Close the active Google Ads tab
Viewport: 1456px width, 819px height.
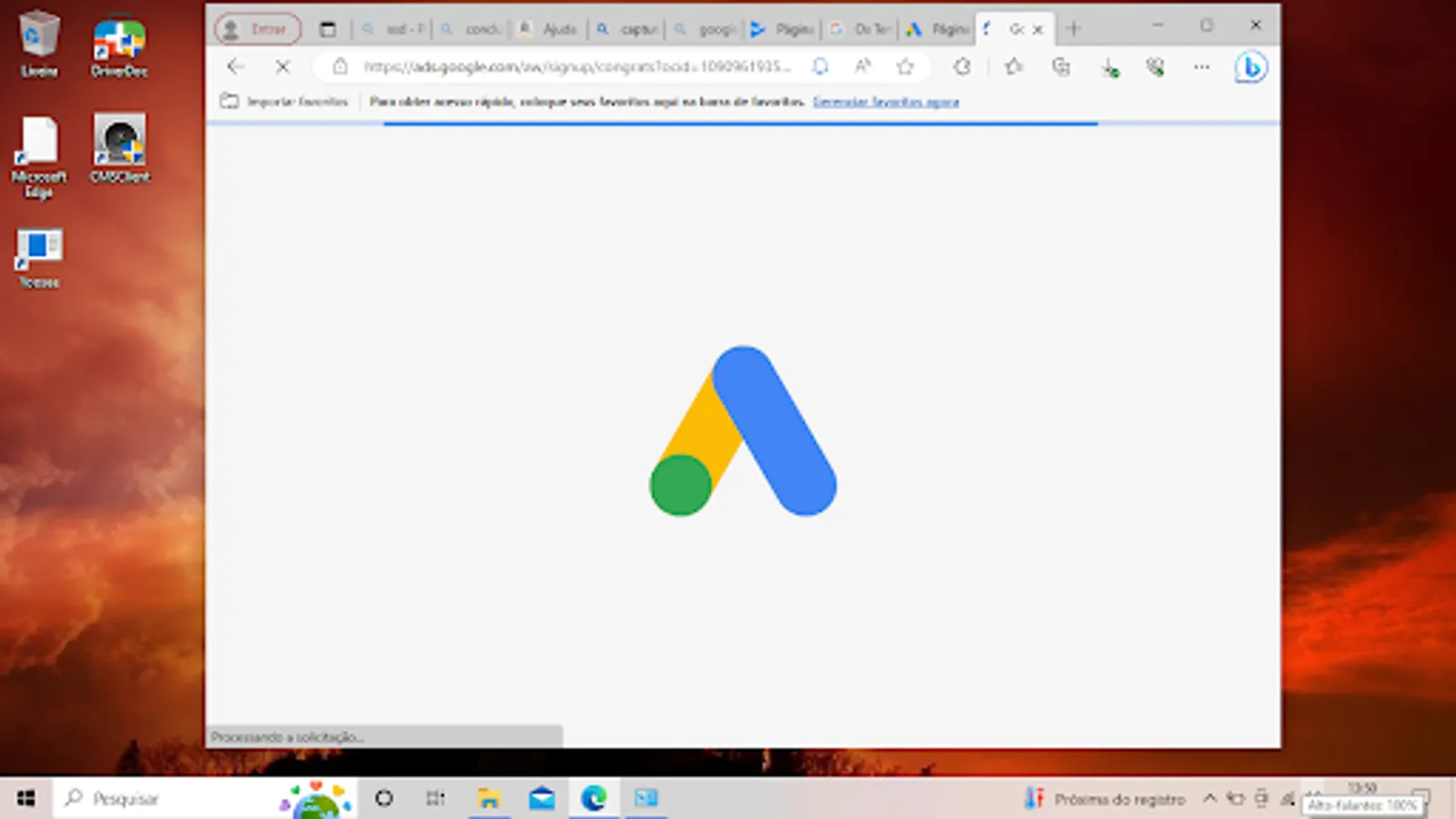(1037, 29)
